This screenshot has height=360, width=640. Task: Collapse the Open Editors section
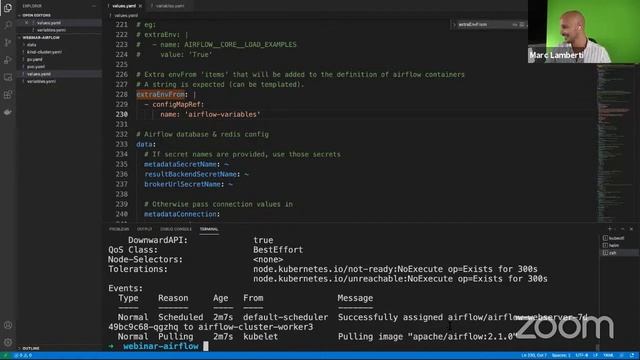[35, 15]
